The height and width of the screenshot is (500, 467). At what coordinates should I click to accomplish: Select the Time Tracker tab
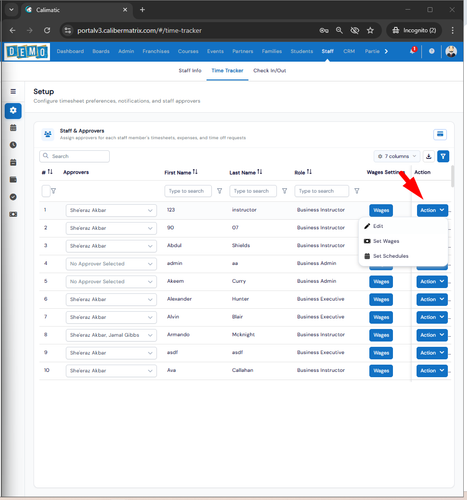pos(227,70)
